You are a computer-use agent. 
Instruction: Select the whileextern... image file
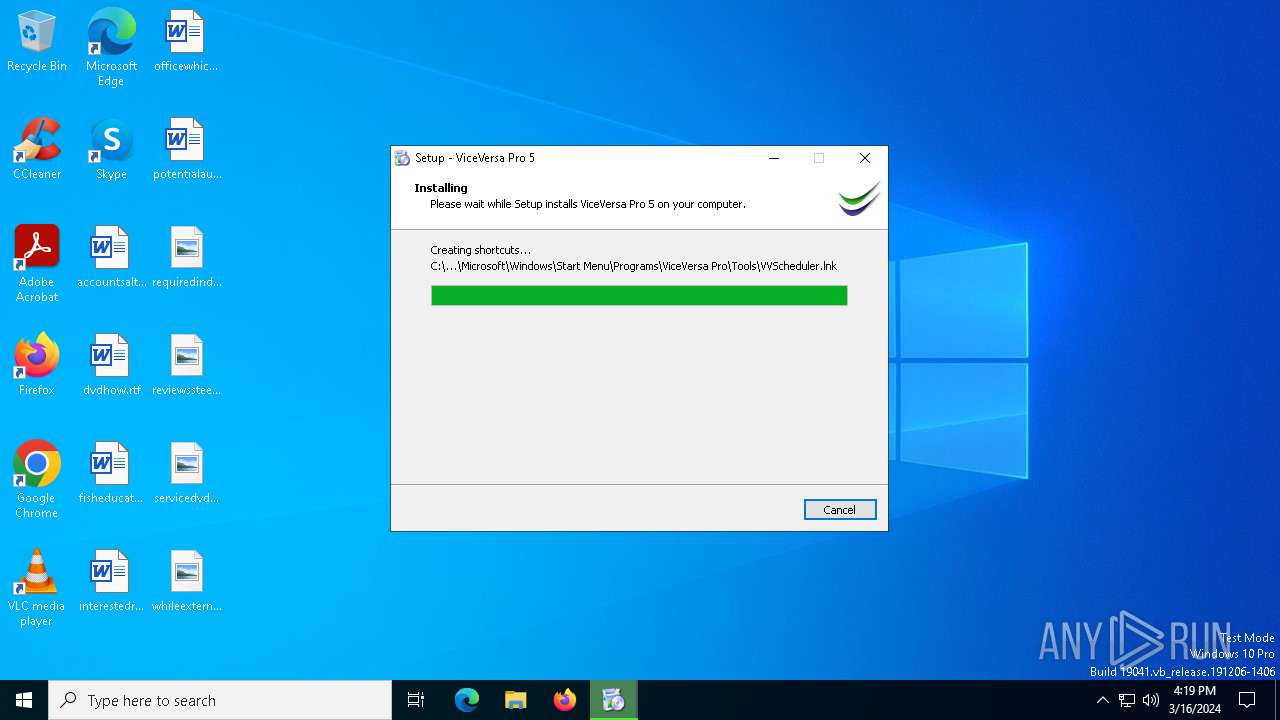tap(187, 582)
